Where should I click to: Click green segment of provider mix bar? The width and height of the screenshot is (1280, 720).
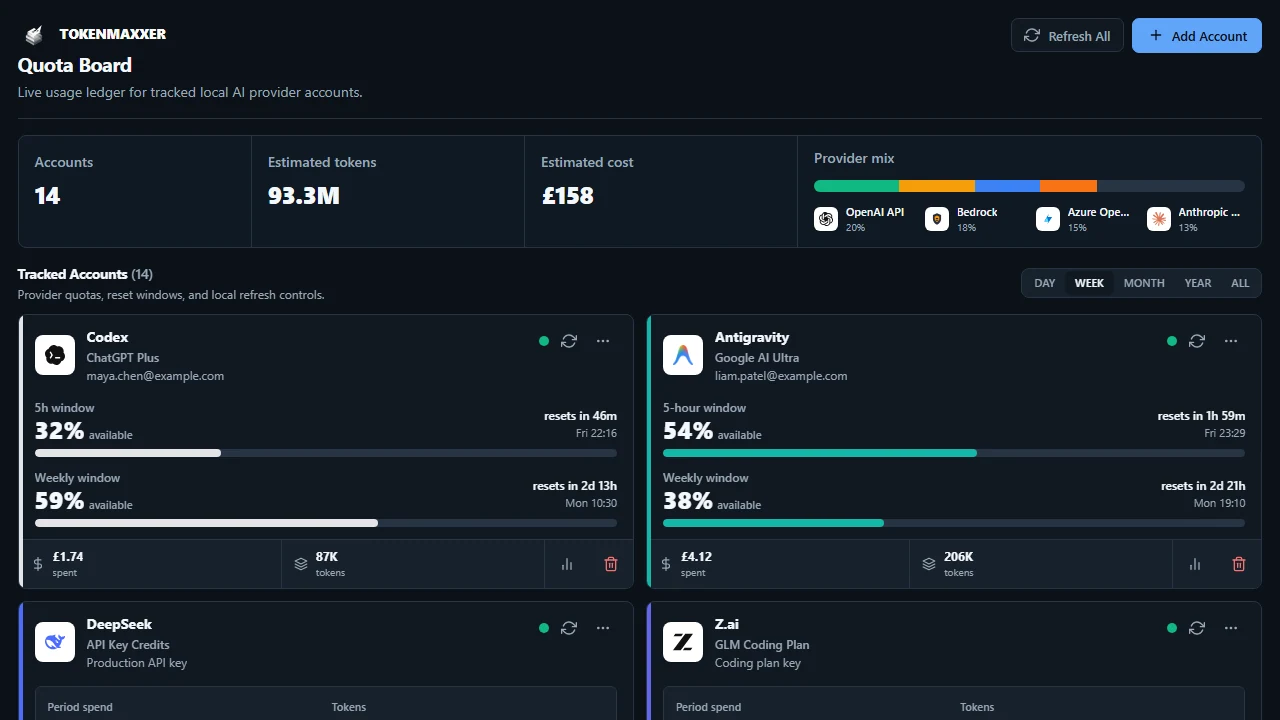(857, 186)
